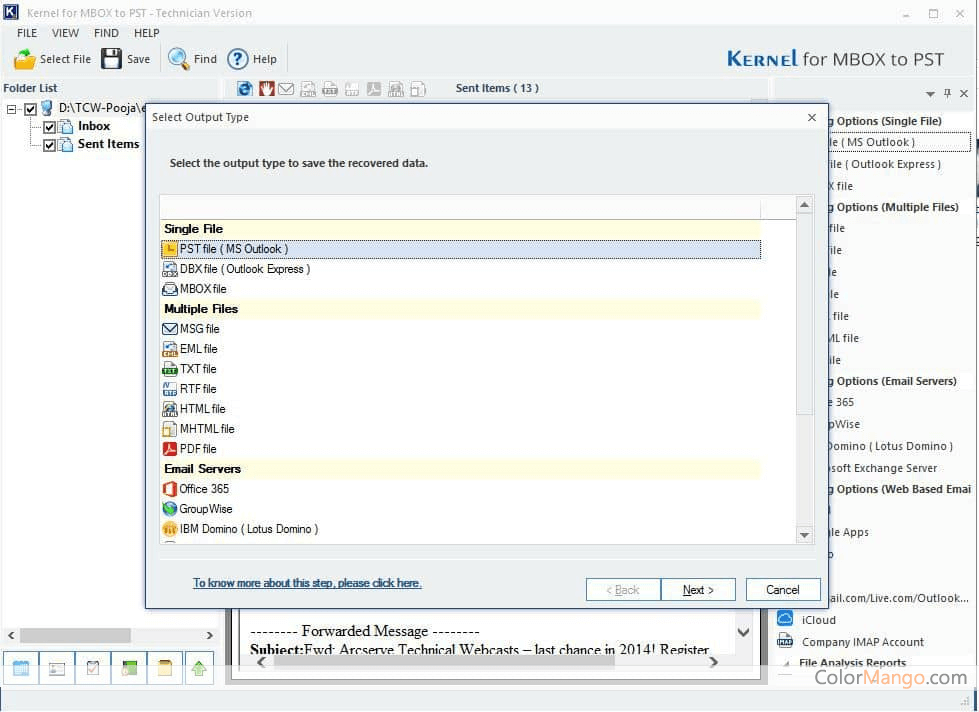Open the yellow notes icon
979x712 pixels.
(165, 668)
